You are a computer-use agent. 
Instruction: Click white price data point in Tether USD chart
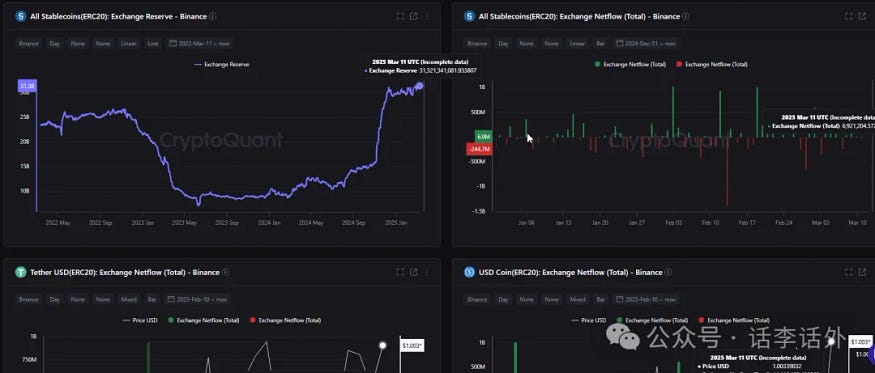[x=383, y=346]
